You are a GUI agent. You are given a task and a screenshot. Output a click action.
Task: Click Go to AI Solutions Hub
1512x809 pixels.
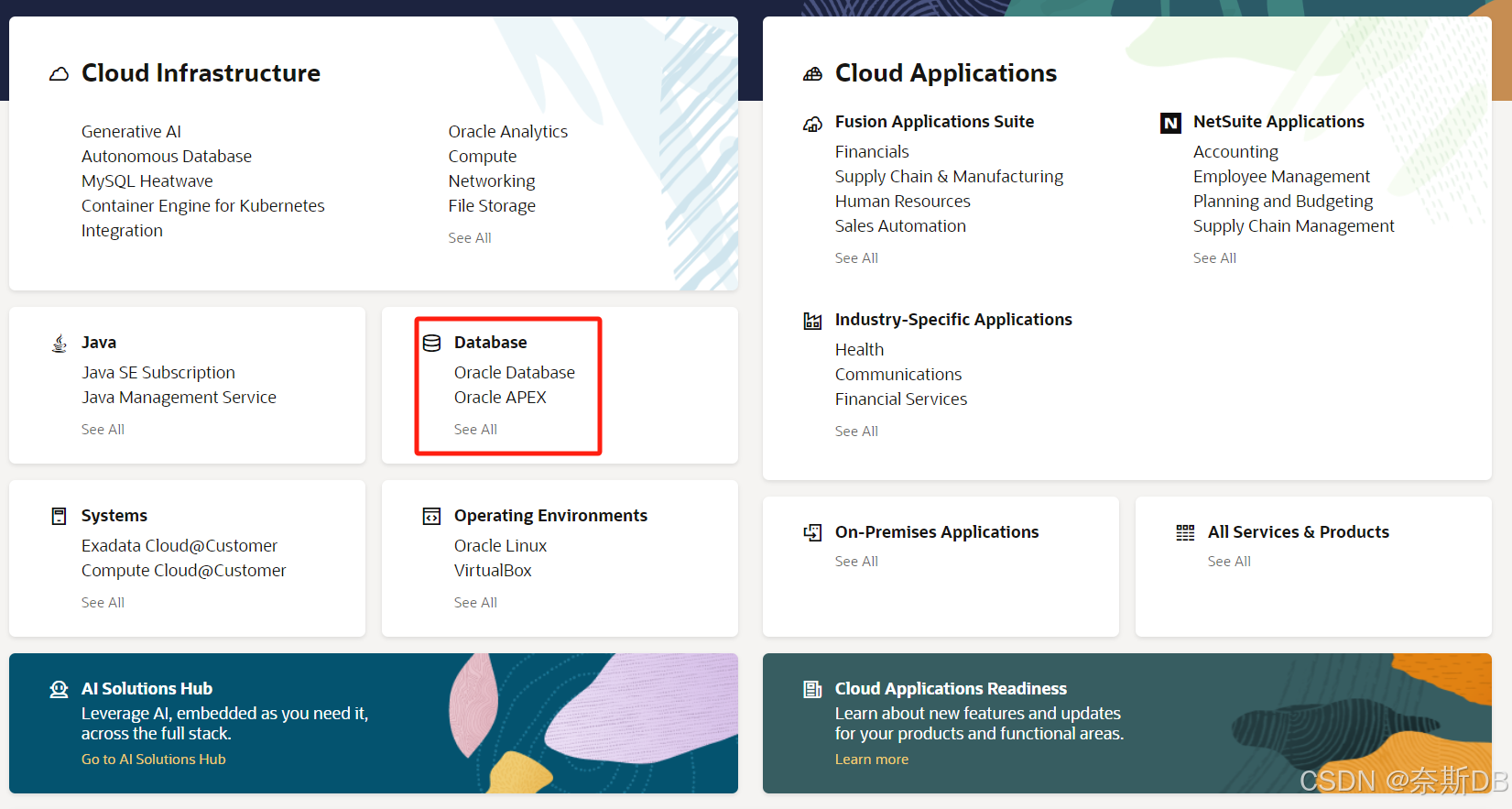(154, 760)
